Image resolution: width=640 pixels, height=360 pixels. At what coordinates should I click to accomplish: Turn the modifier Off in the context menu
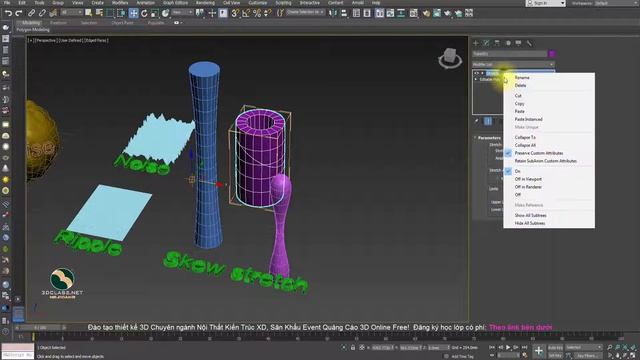pyautogui.click(x=518, y=195)
